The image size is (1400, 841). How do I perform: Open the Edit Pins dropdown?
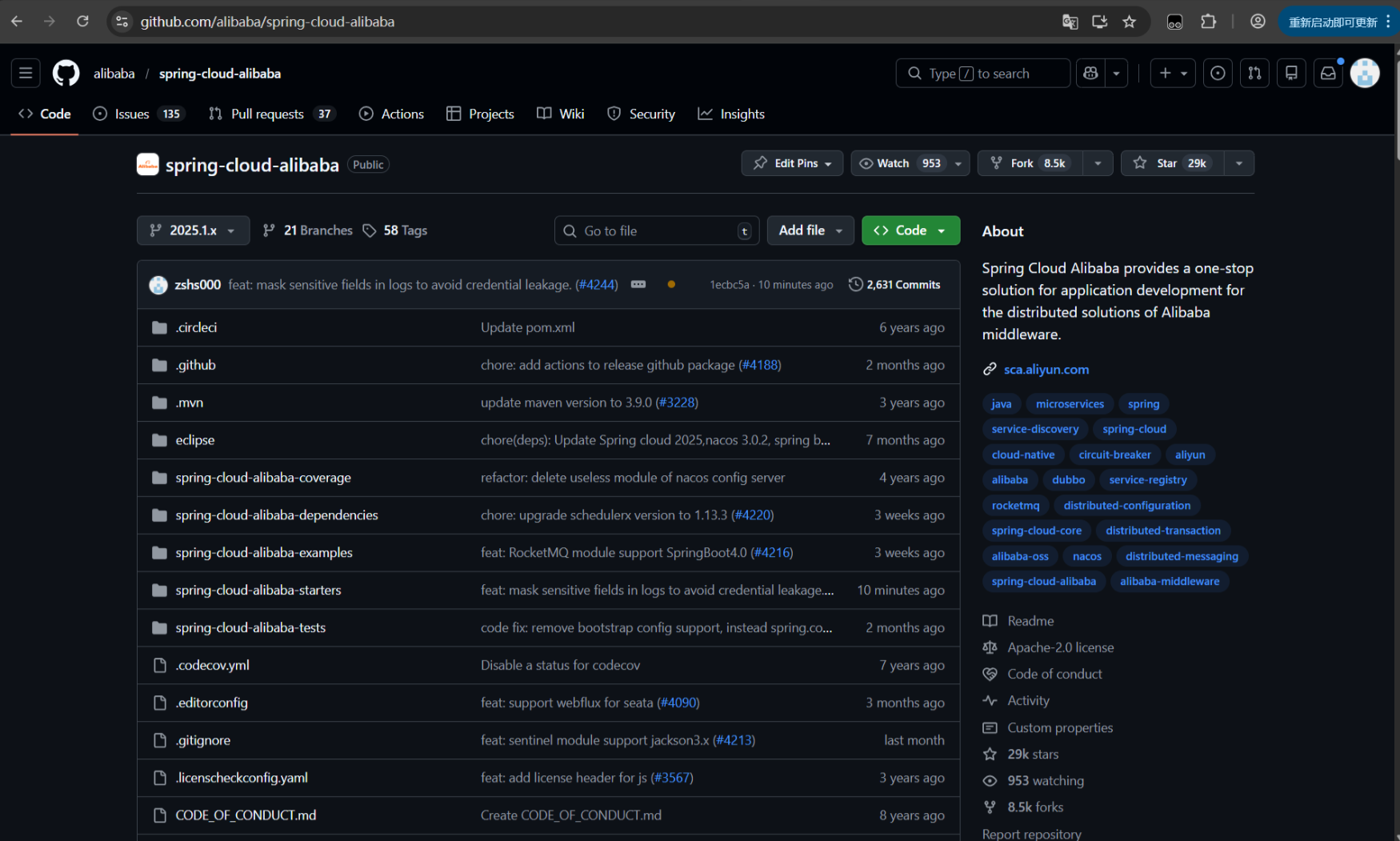pos(792,163)
